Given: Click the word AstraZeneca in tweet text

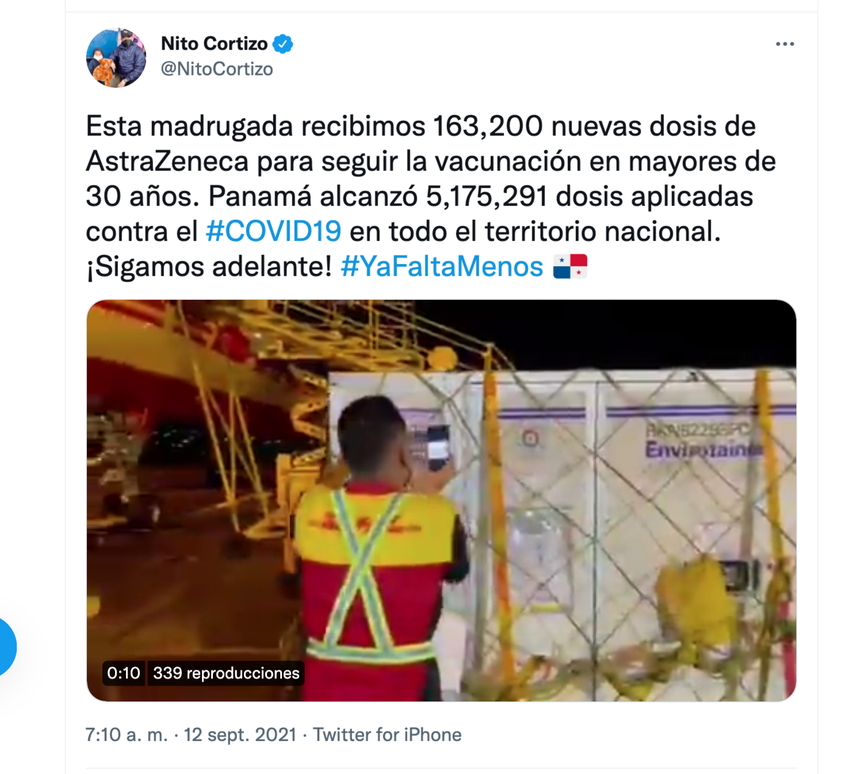Looking at the screenshot, I should tap(167, 161).
